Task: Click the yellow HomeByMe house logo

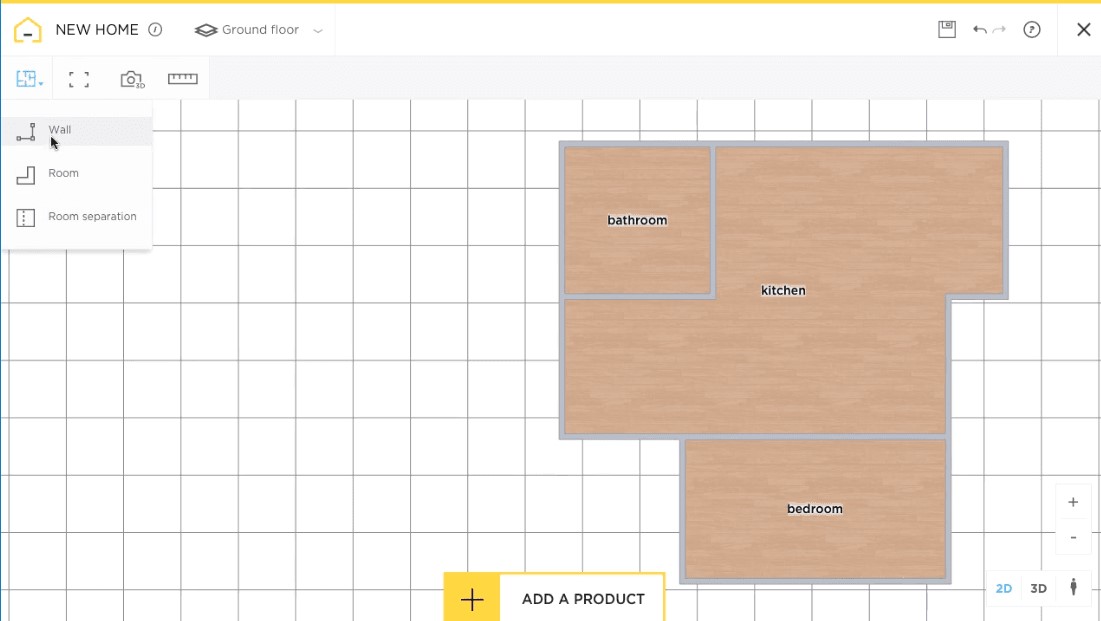Action: 27,29
